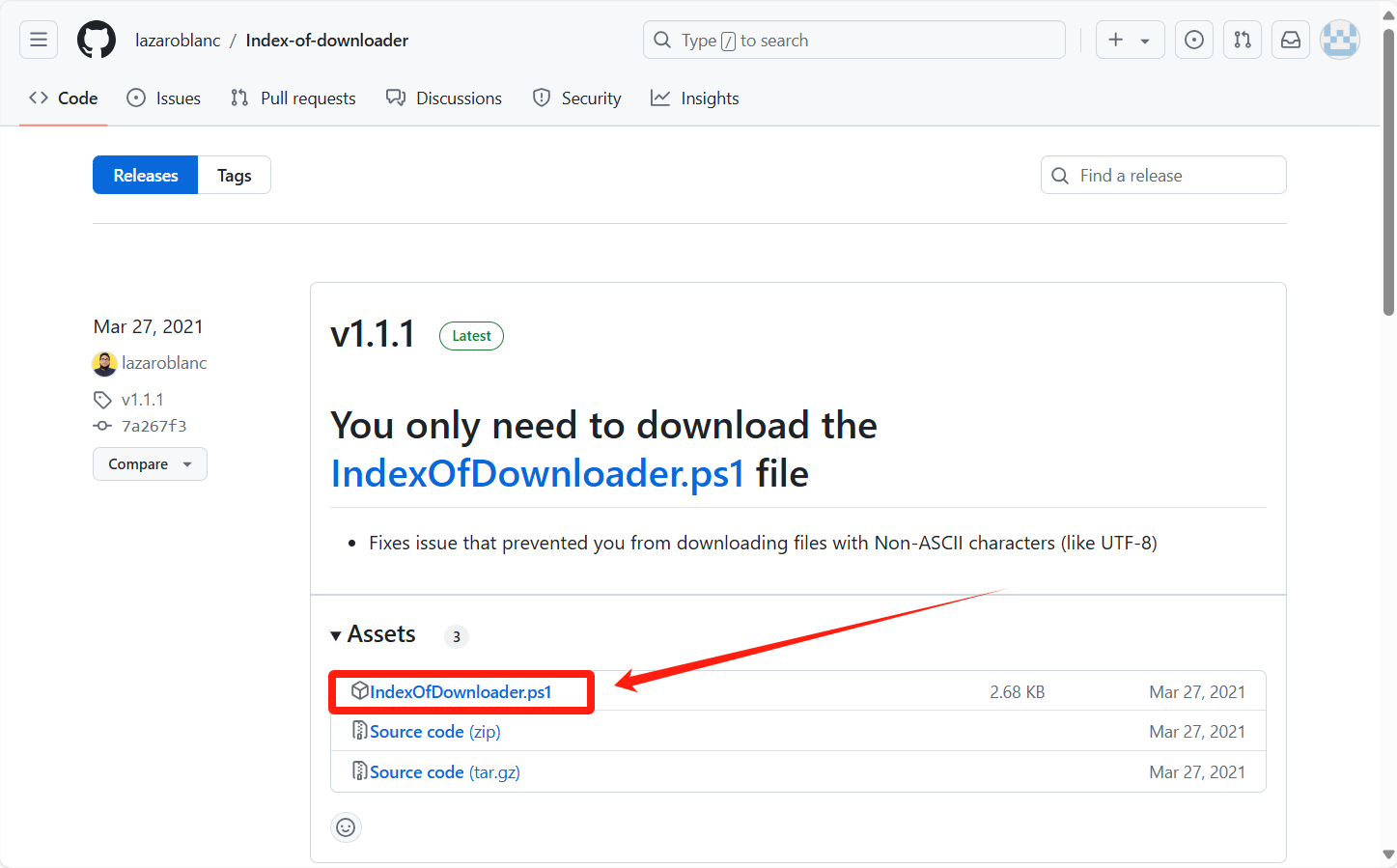Click the page vertical scrollbar
Viewport: 1397px width, 868px height.
1388,174
